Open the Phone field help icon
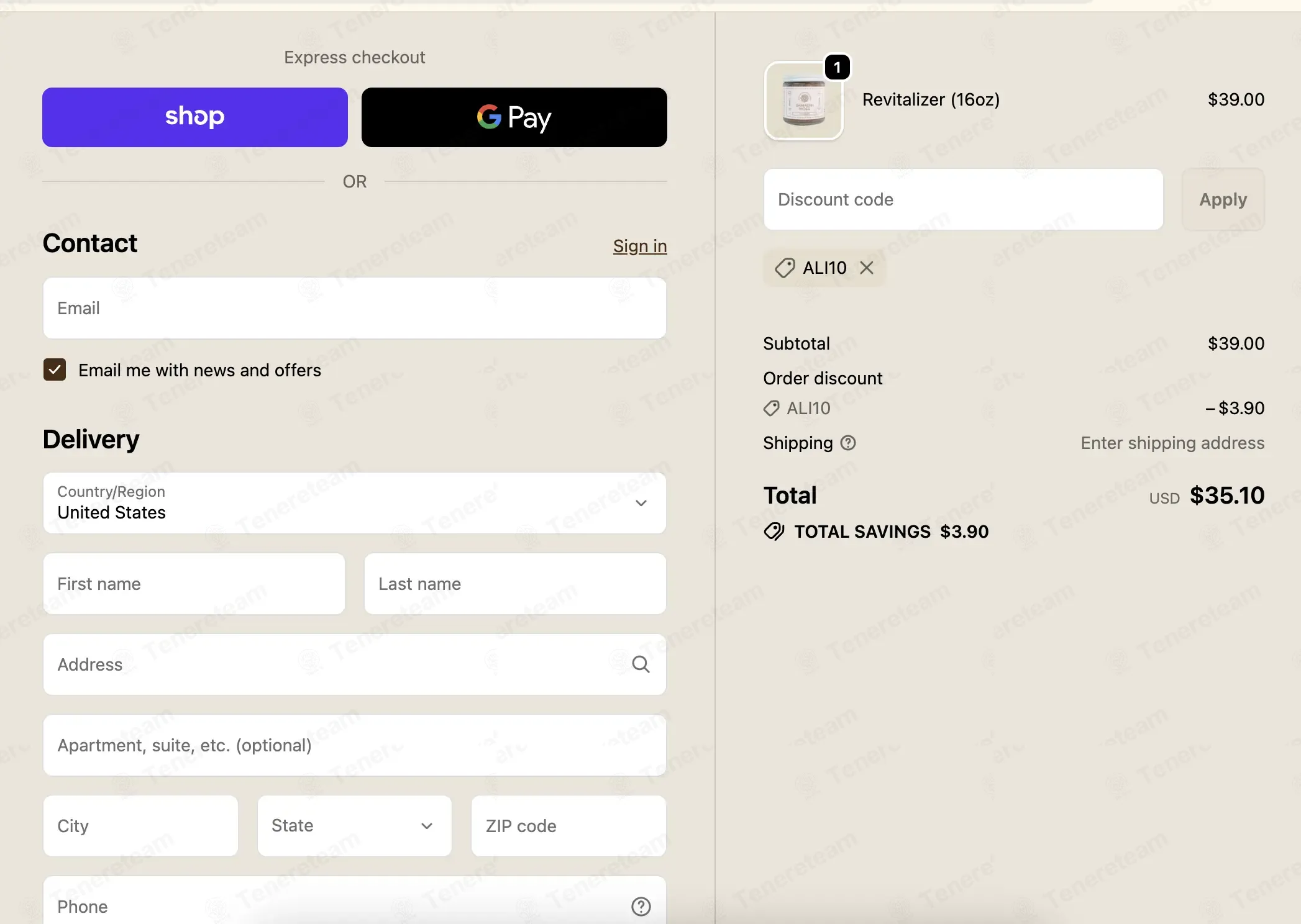1301x924 pixels. [x=641, y=907]
